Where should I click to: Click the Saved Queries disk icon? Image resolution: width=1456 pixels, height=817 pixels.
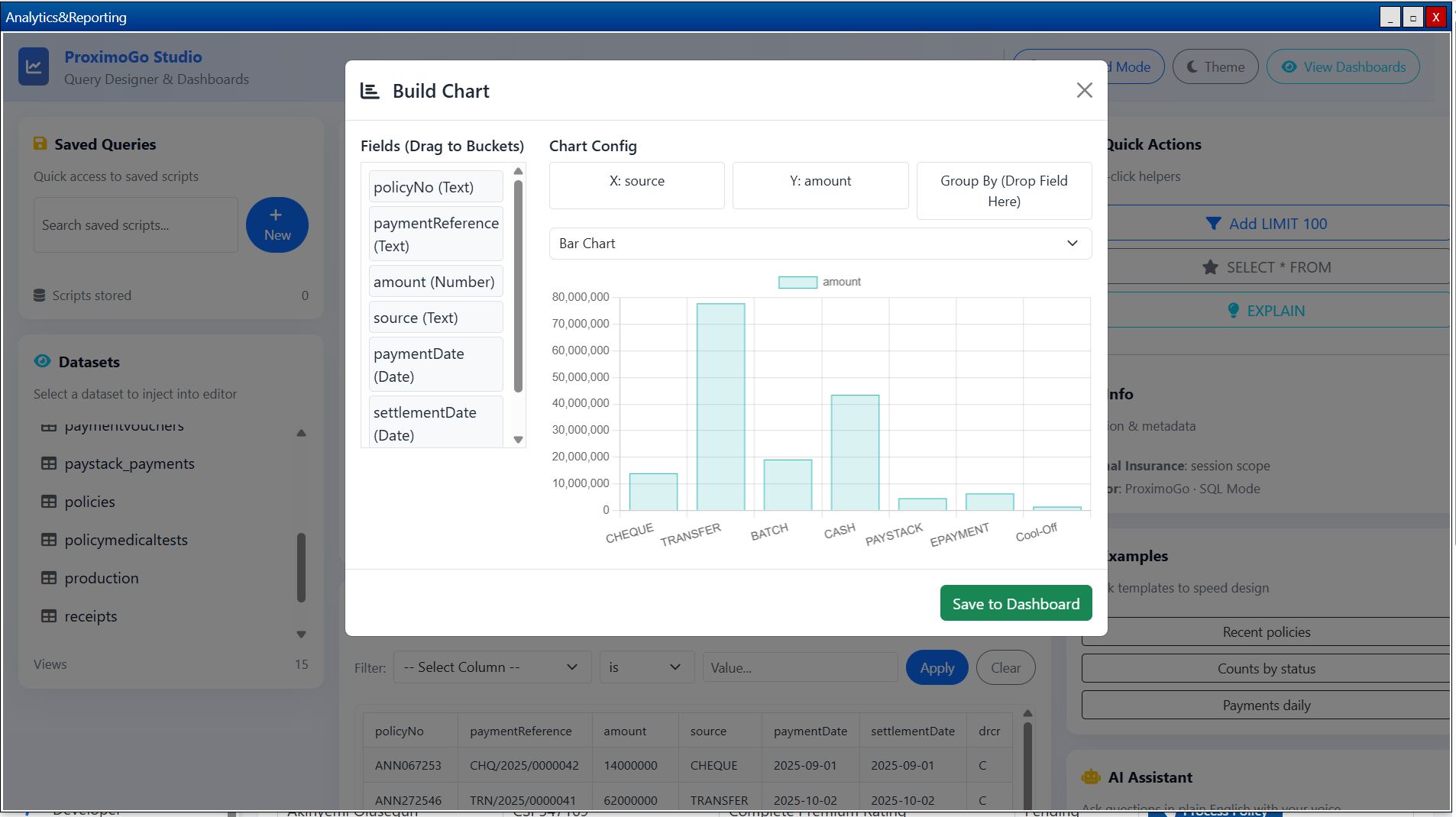(x=40, y=144)
